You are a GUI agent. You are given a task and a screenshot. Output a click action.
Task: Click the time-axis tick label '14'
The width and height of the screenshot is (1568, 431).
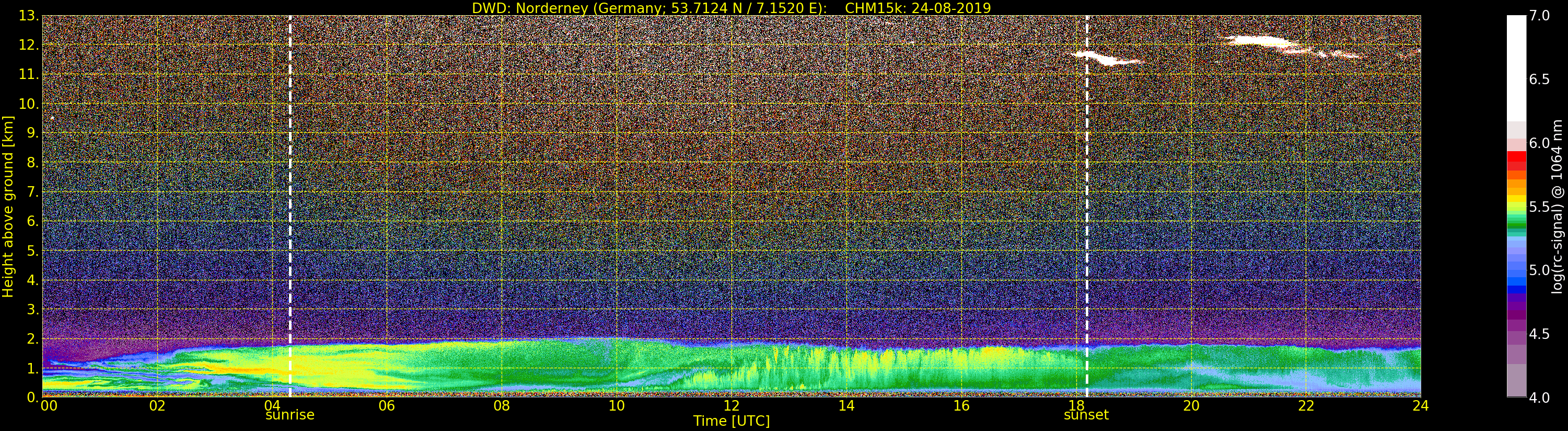pyautogui.click(x=846, y=406)
